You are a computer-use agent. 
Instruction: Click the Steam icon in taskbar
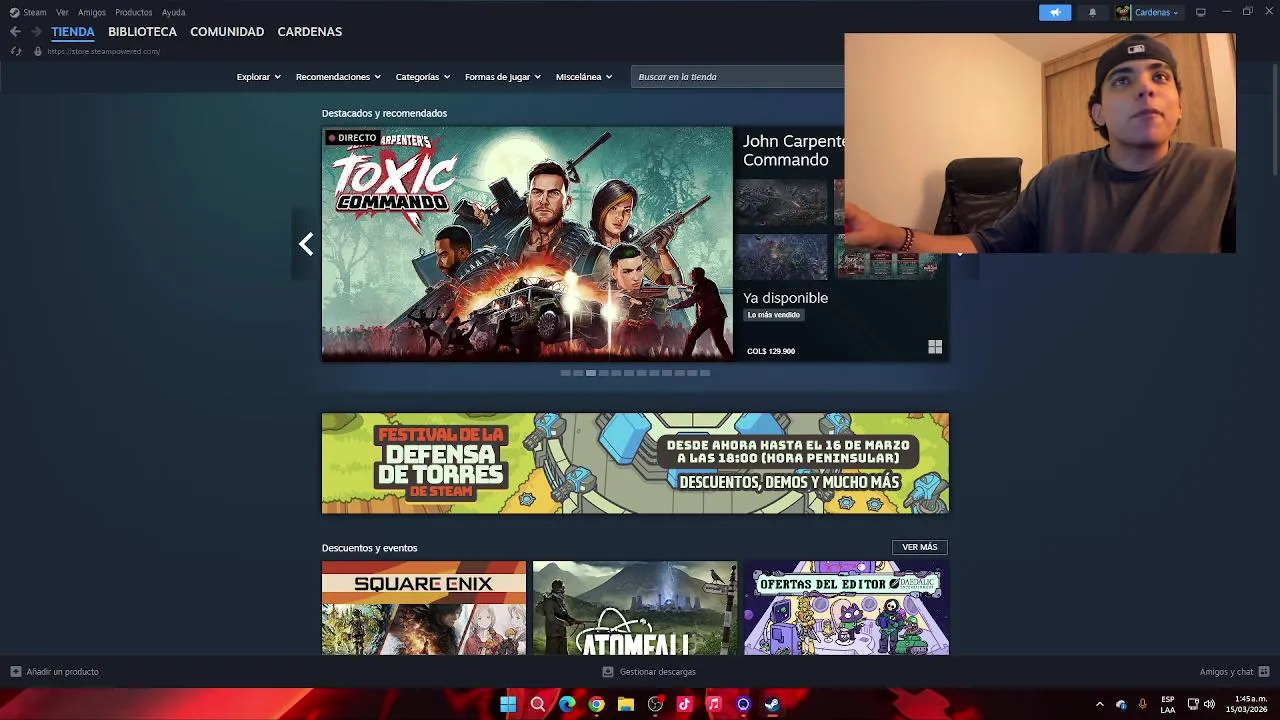772,704
